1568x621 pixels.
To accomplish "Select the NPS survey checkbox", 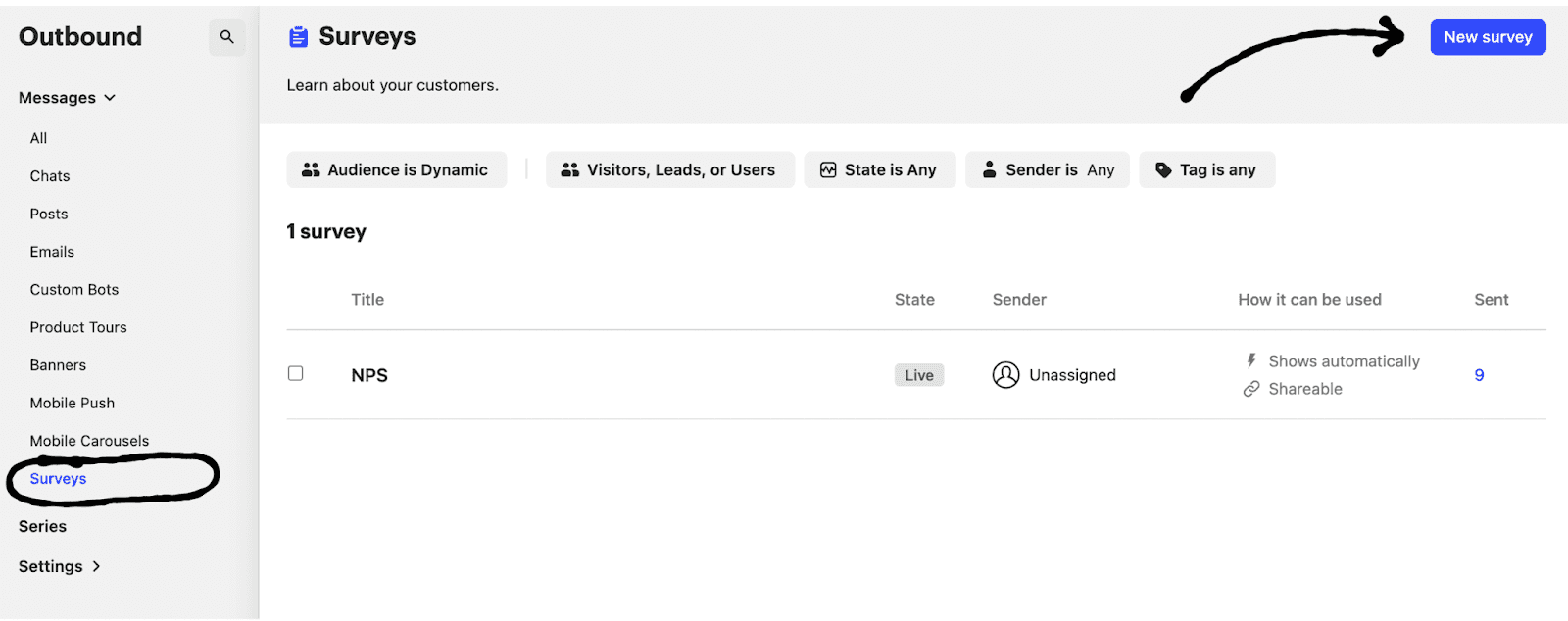I will tap(295, 373).
